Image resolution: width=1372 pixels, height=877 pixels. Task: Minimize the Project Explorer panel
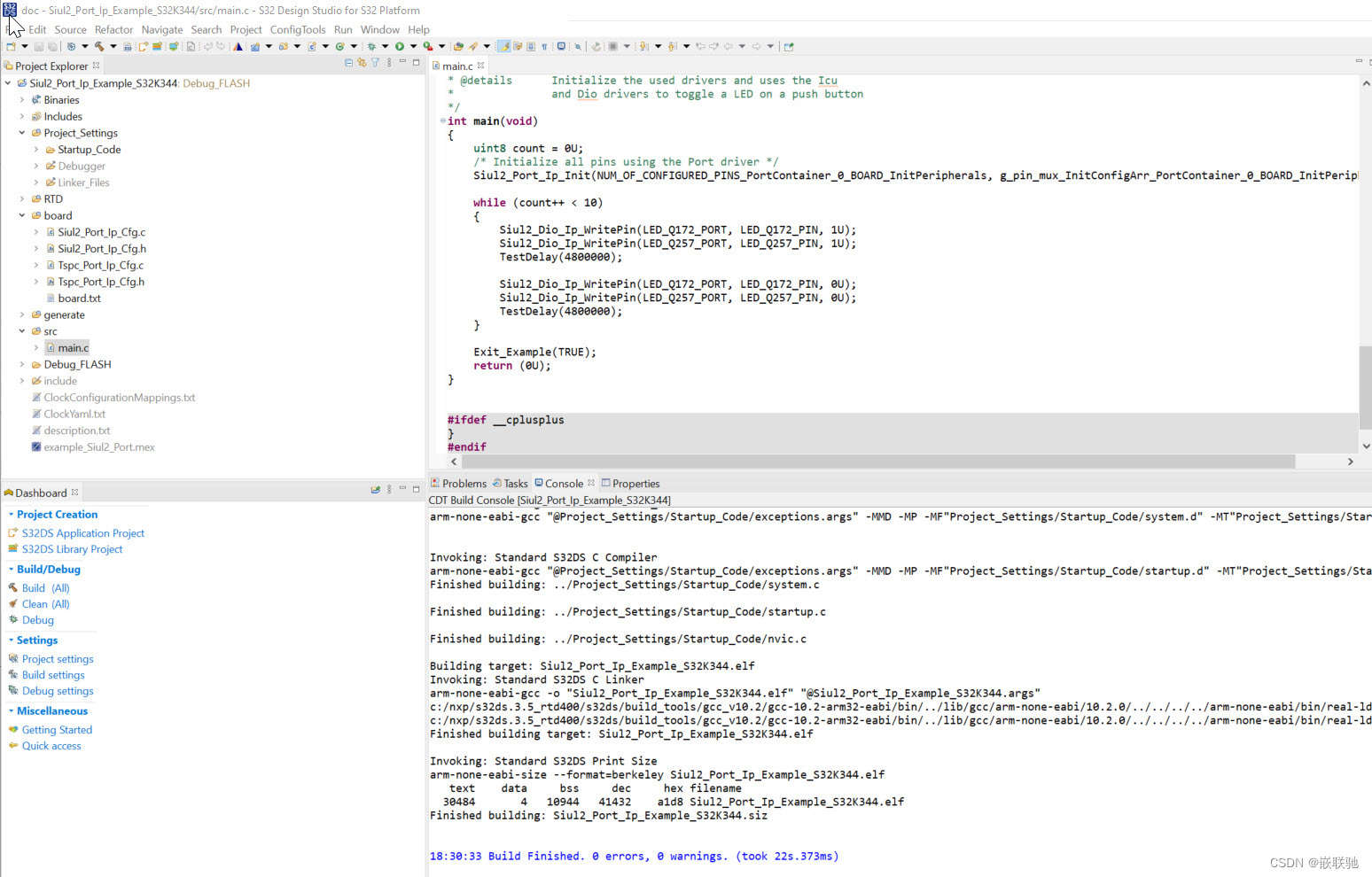402,63
